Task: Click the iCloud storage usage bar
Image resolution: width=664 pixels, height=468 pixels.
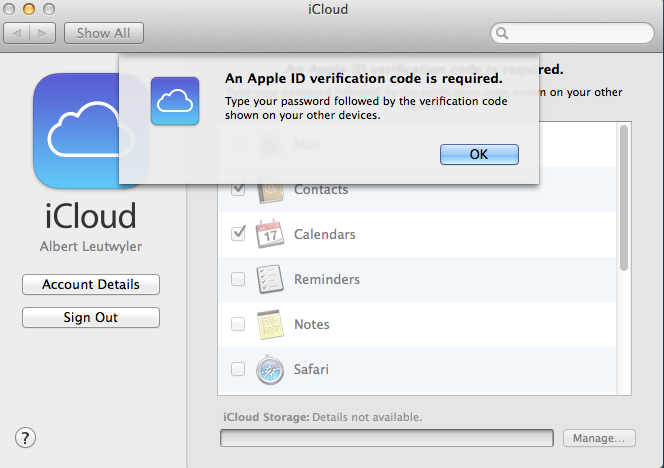Action: [387, 438]
